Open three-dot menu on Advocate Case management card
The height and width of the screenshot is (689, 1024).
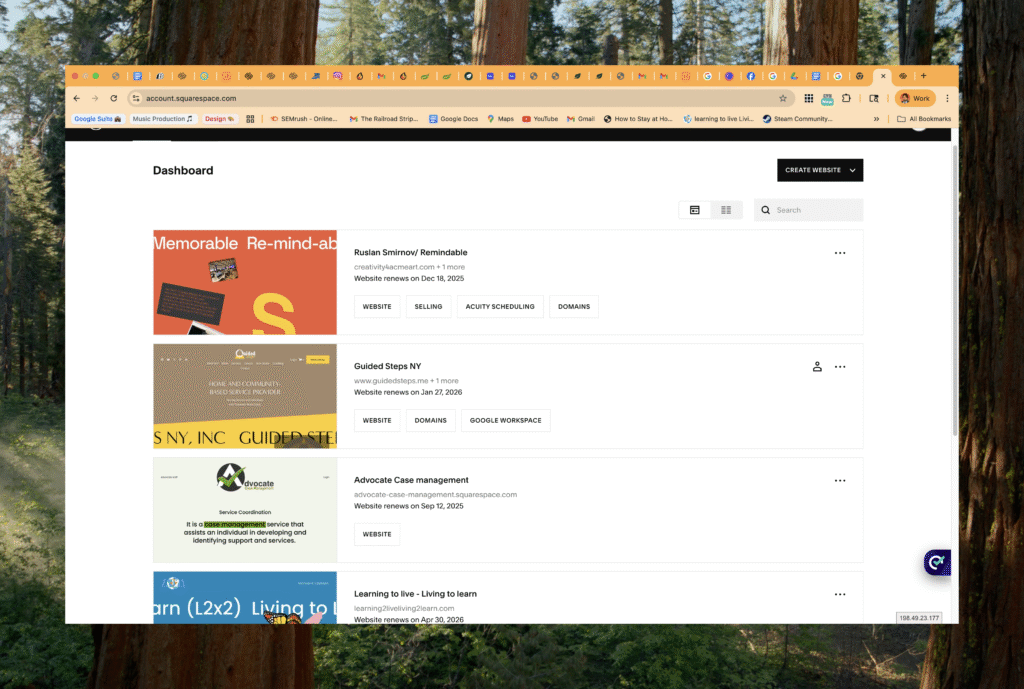pos(840,480)
